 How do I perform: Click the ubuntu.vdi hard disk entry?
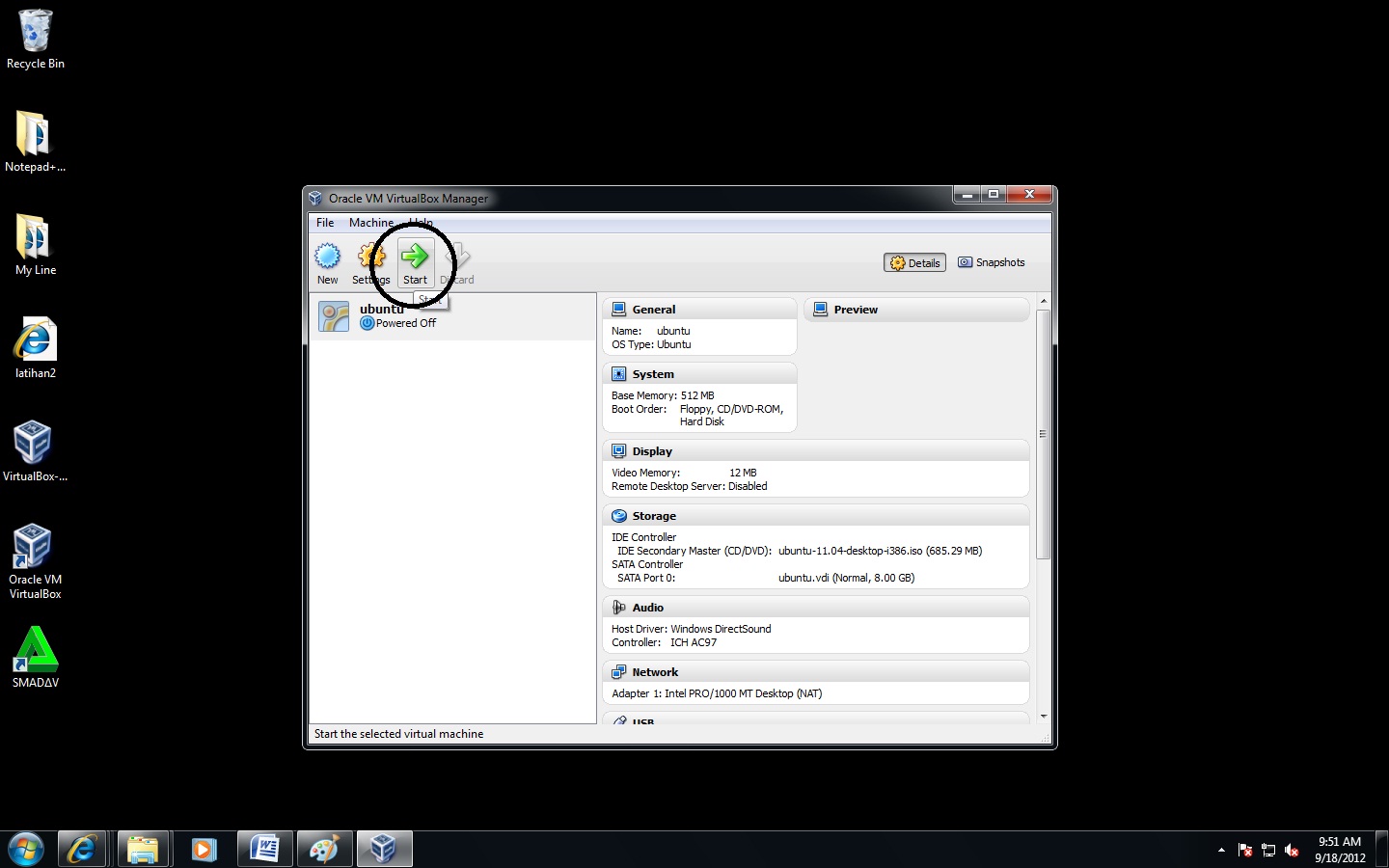(x=846, y=578)
